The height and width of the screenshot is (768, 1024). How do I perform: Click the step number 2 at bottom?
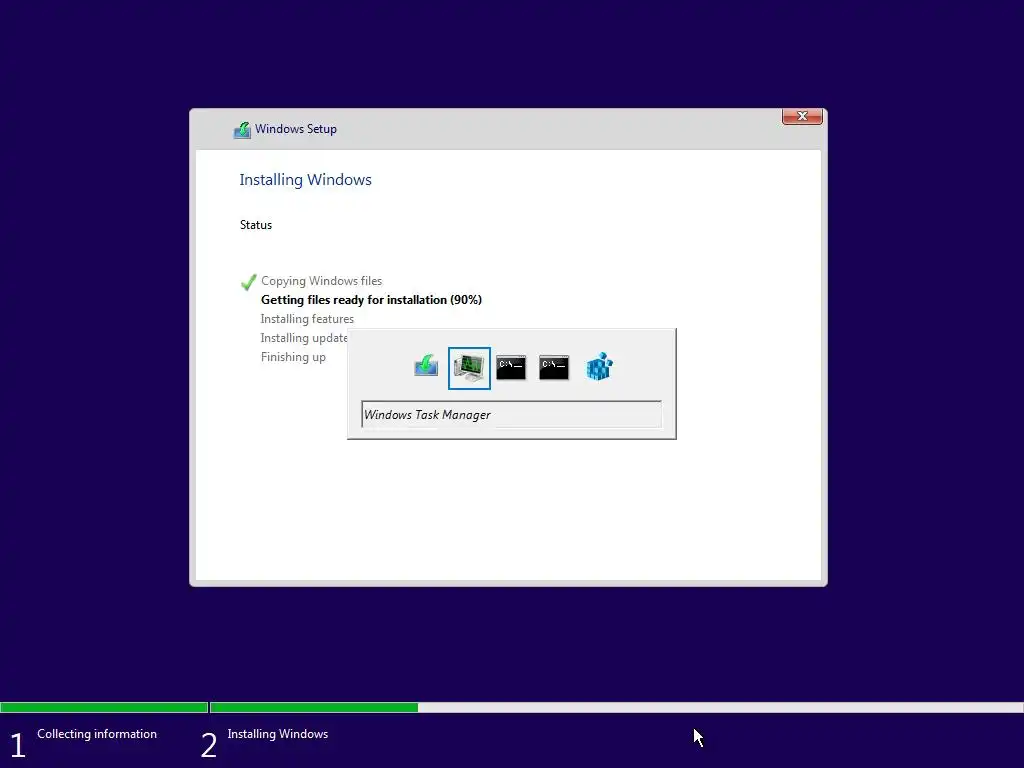tap(209, 745)
